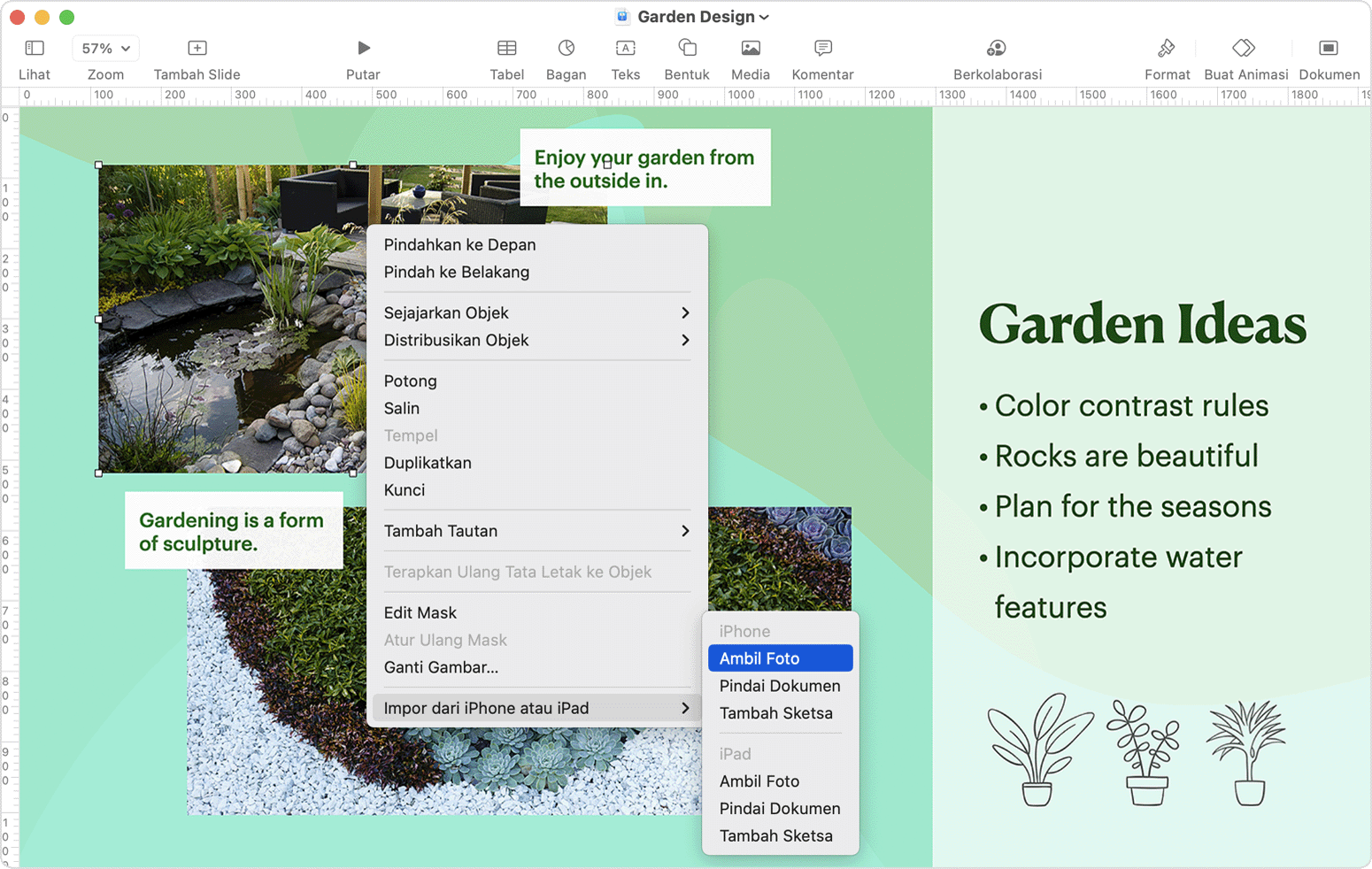Screen dimensions: 1372x869
Task: Click the Tambah Slide icon
Action: point(197,49)
